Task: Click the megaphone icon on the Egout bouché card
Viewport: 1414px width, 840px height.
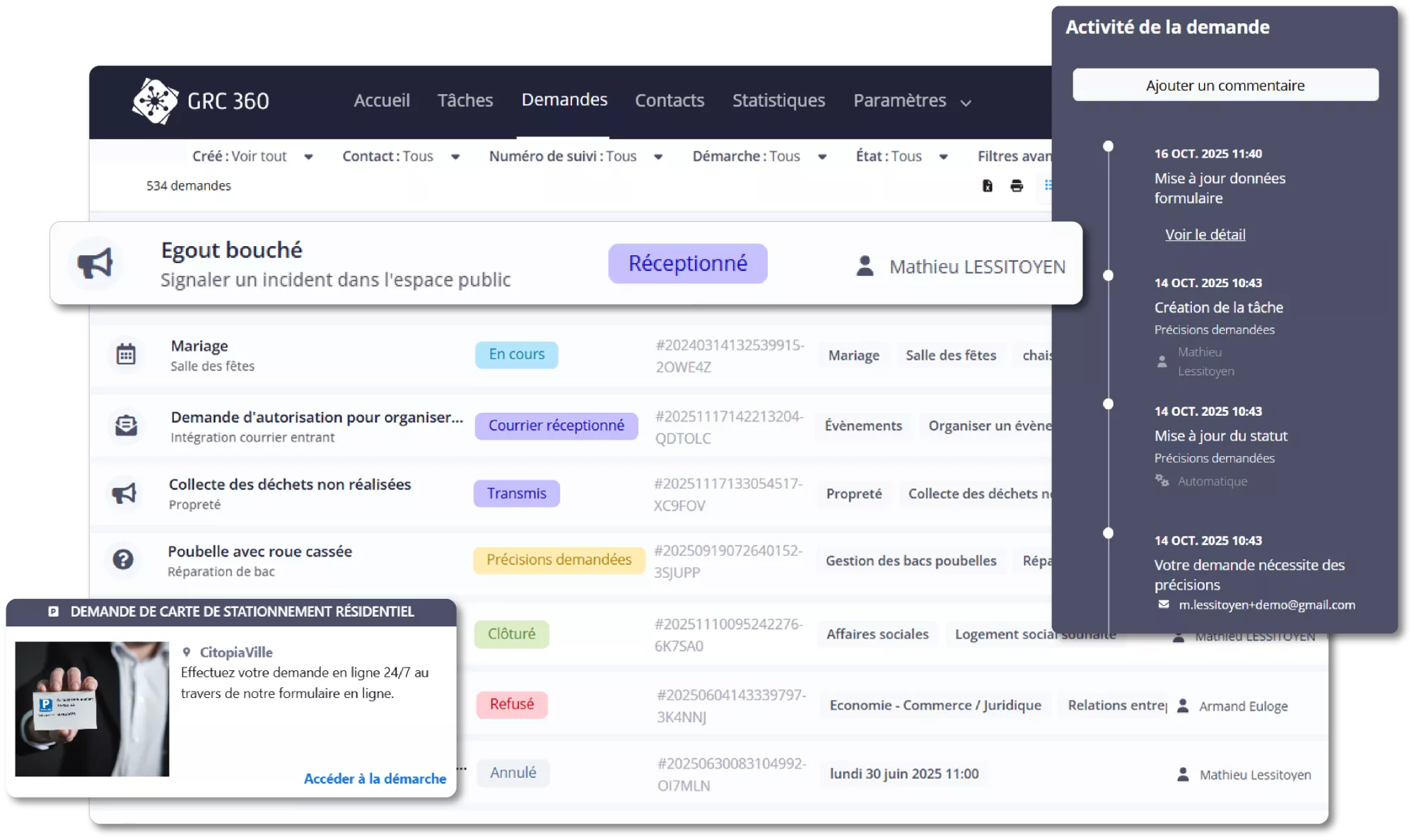Action: 95,263
